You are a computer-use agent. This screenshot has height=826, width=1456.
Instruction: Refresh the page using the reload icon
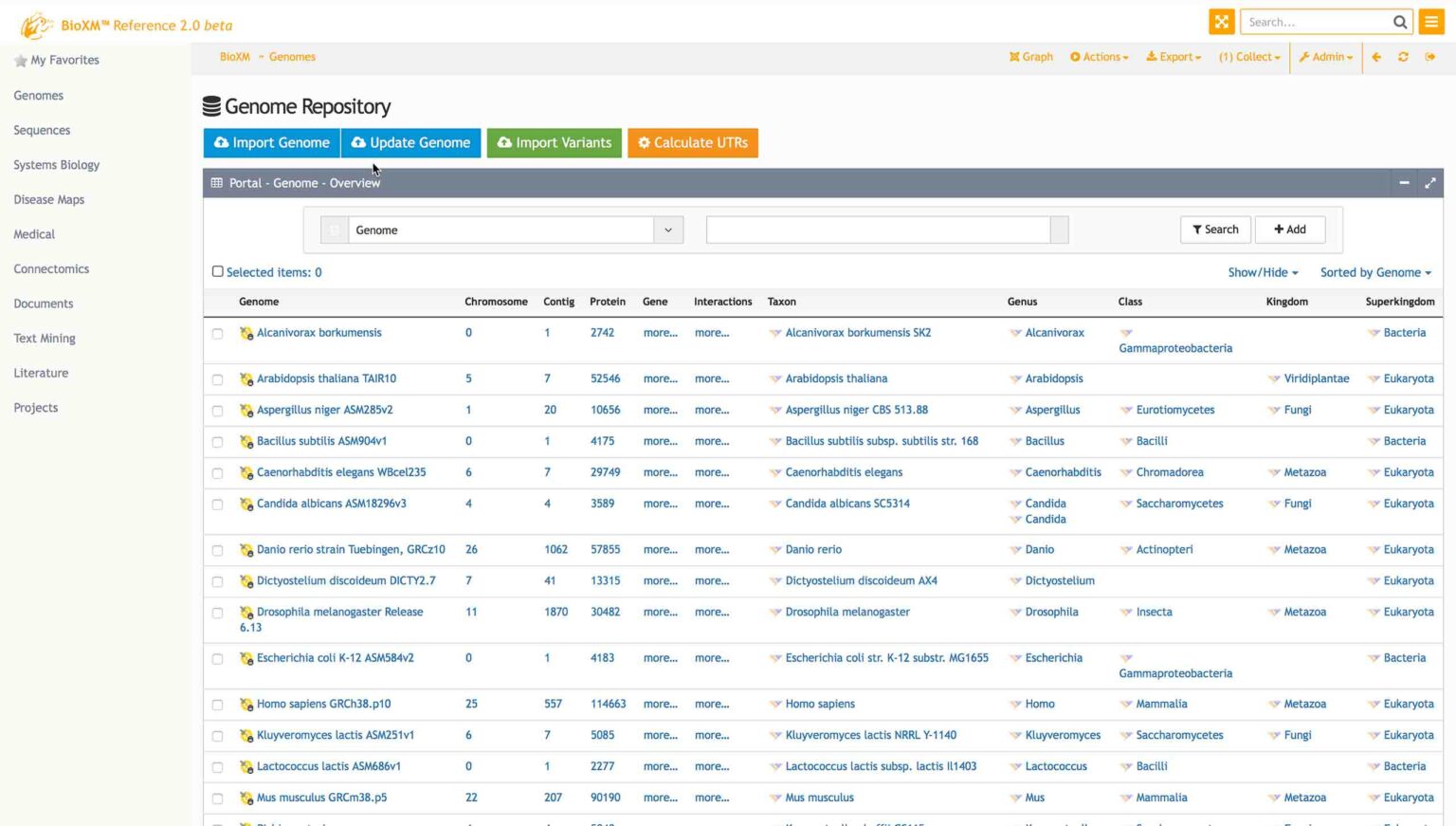[x=1403, y=57]
